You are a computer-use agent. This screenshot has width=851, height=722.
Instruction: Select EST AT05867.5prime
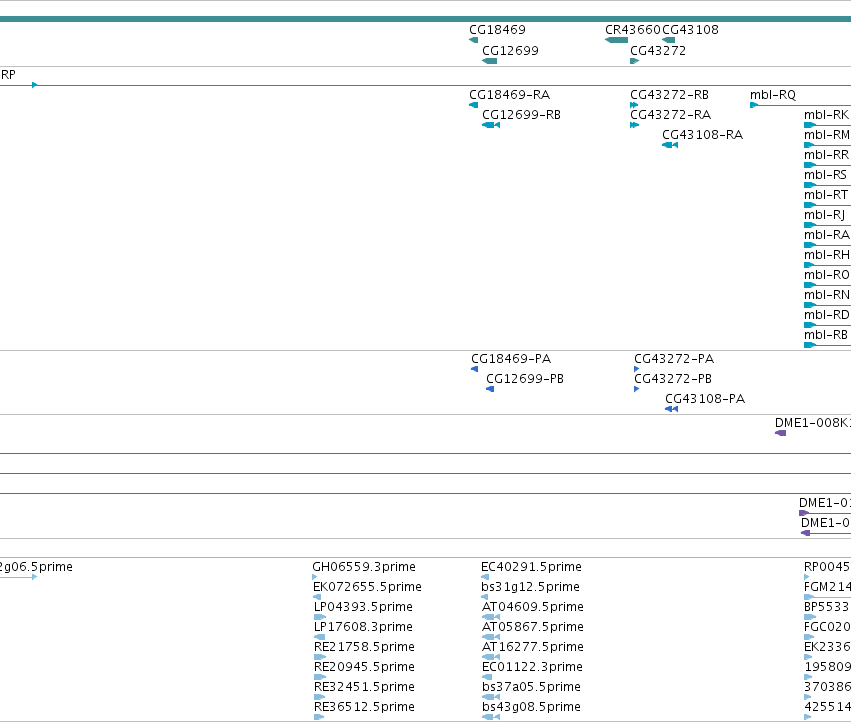pyautogui.click(x=533, y=628)
